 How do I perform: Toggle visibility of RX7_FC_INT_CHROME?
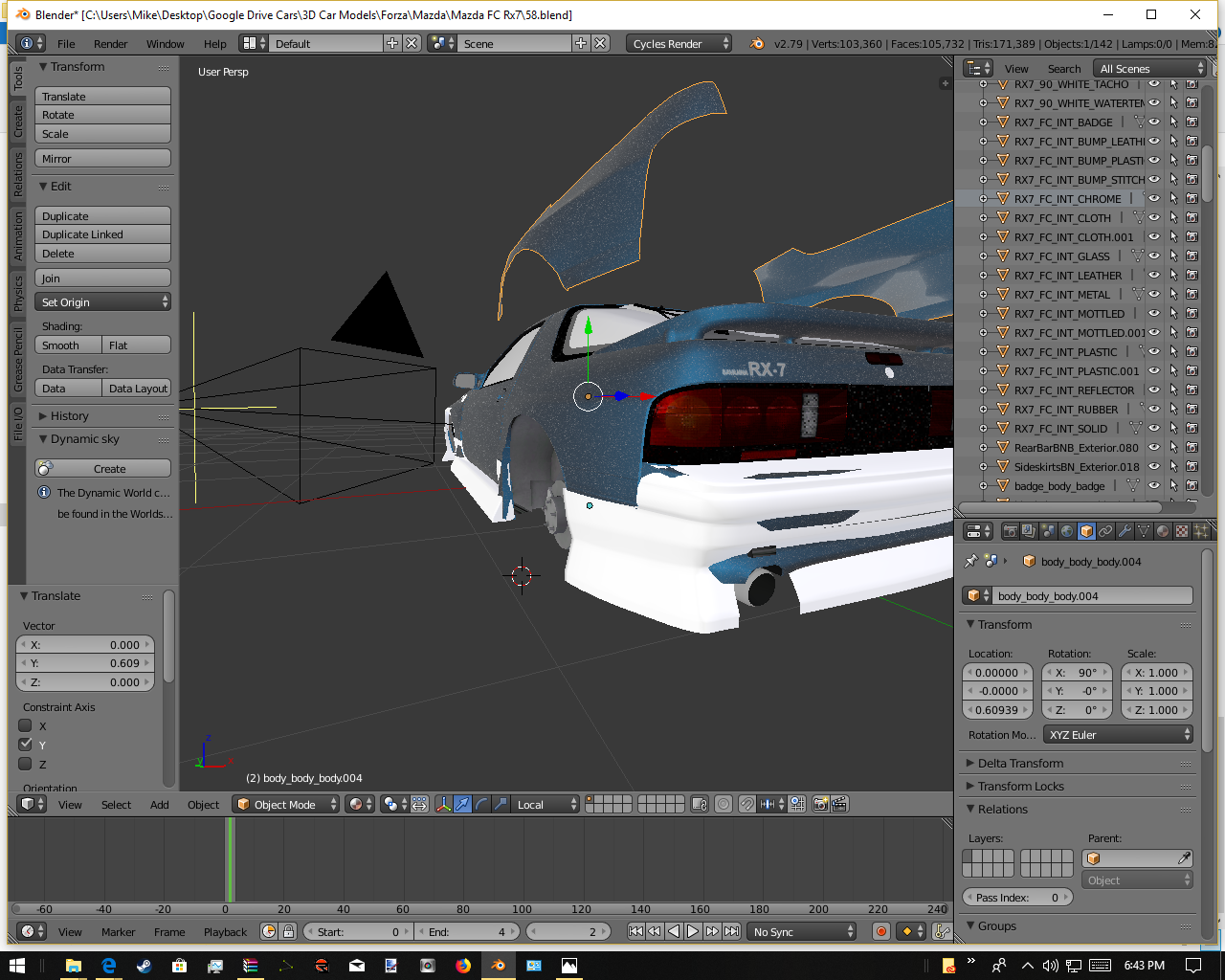[1154, 198]
